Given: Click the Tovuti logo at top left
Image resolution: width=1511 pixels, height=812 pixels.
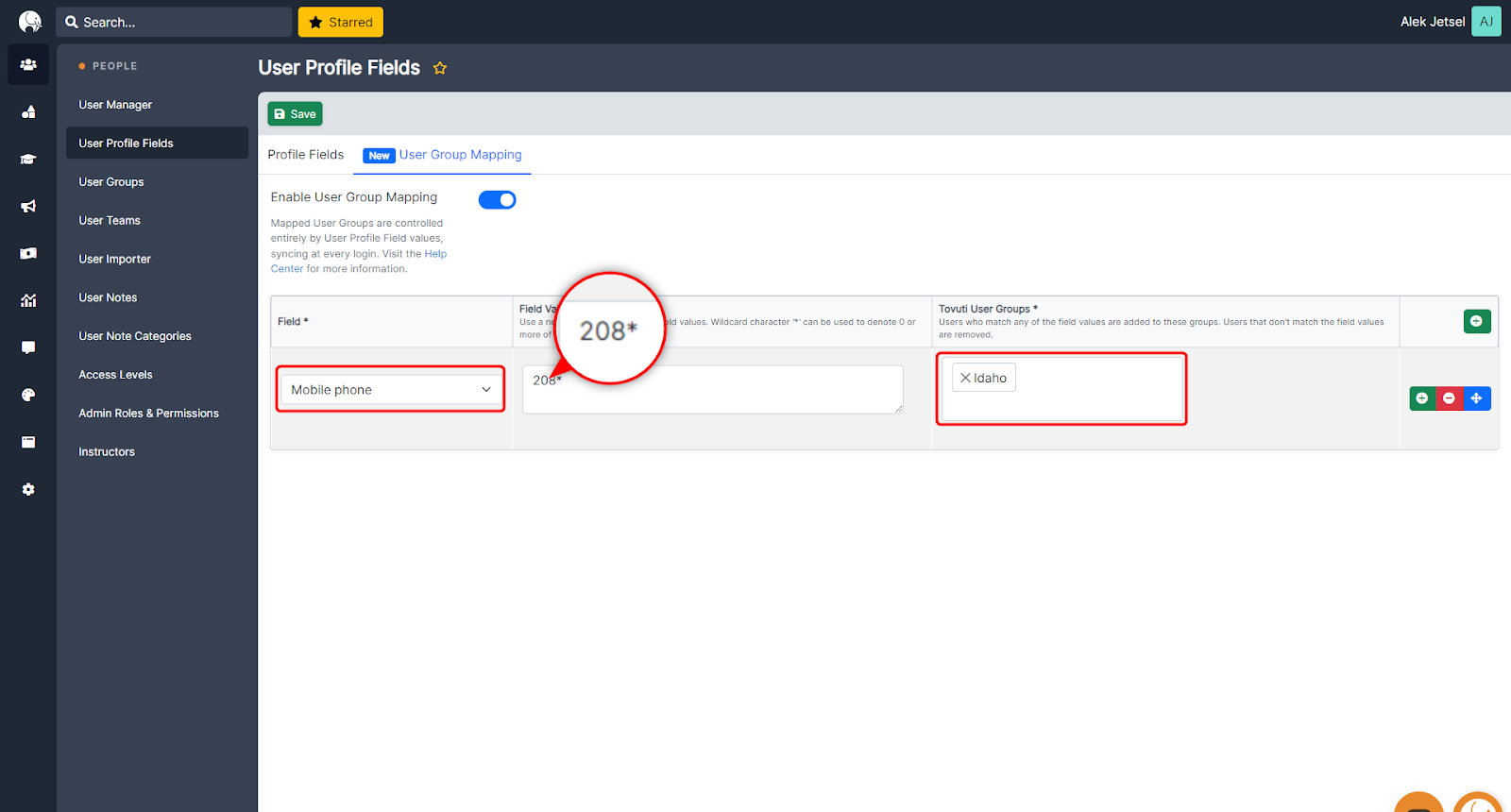Looking at the screenshot, I should [x=30, y=22].
